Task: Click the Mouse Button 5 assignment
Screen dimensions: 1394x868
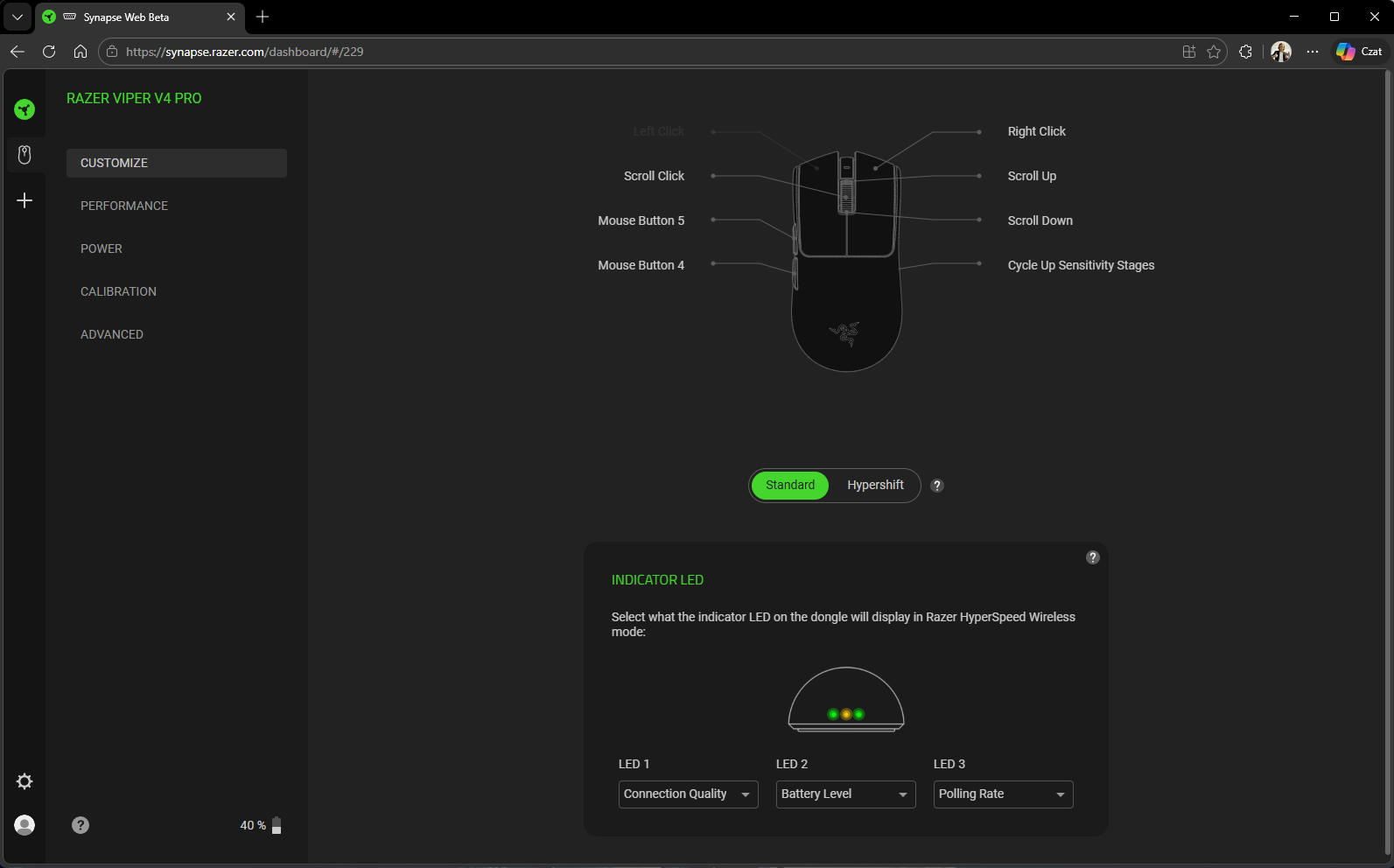Action: coord(641,220)
